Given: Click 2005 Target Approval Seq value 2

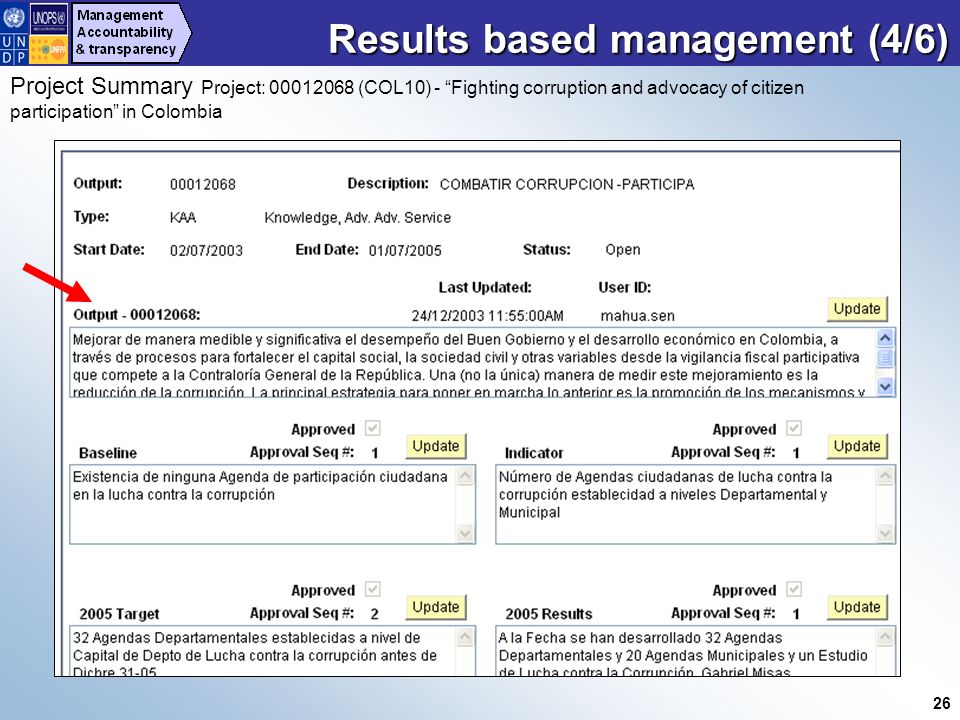Looking at the screenshot, I should (375, 614).
